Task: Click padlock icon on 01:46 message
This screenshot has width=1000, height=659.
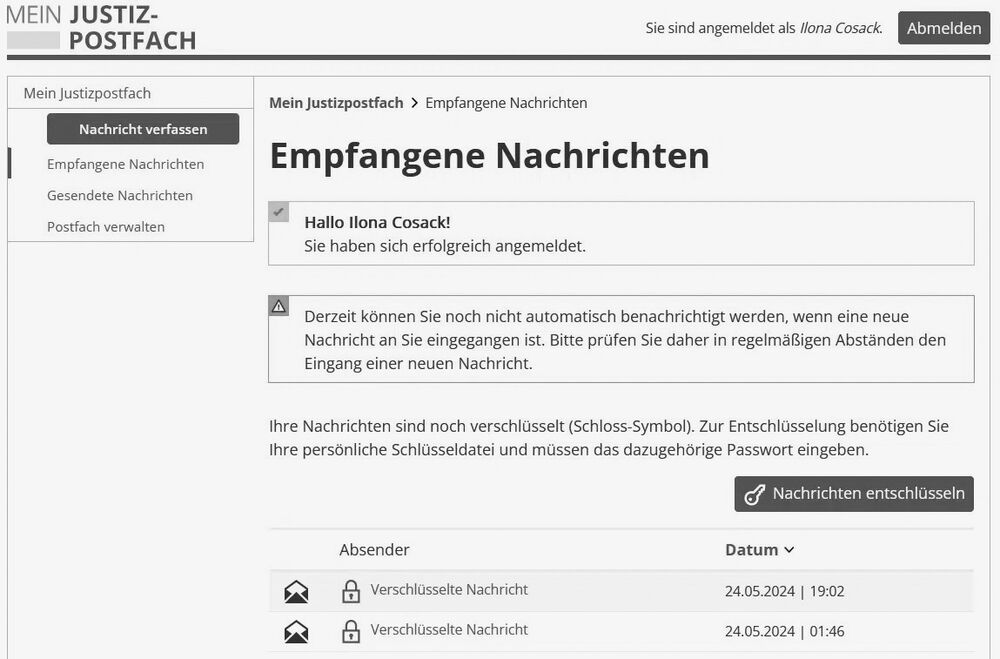Action: pos(351,631)
